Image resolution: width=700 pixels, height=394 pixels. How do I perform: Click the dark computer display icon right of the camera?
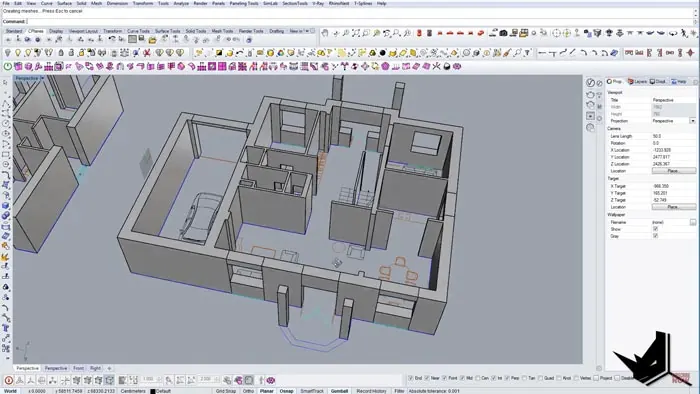coord(514,33)
